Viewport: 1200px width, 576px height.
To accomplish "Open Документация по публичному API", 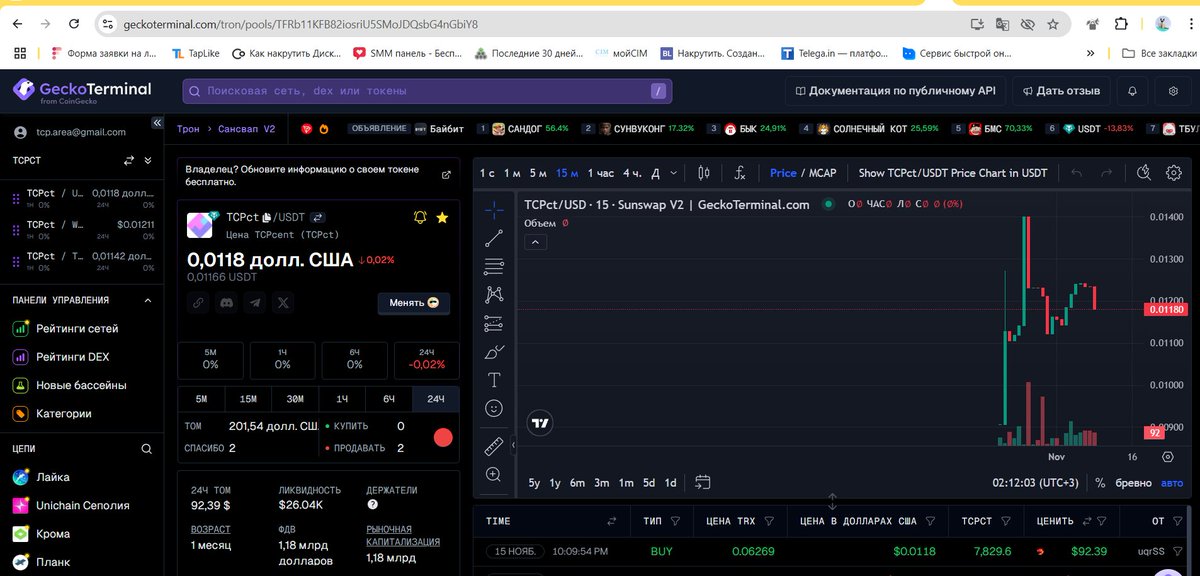I will coord(895,91).
